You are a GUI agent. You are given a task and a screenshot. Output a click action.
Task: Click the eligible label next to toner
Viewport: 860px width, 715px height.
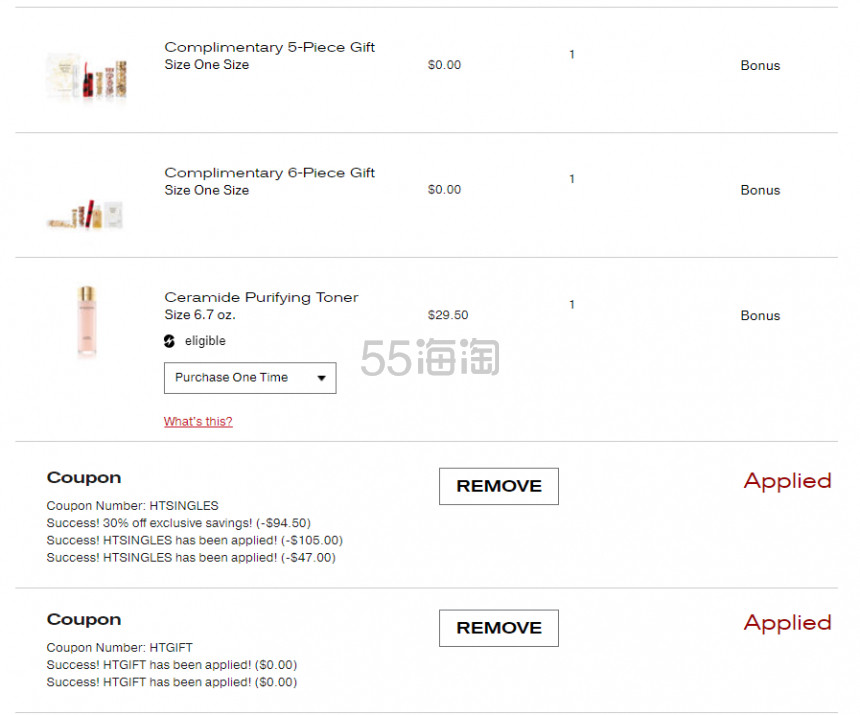click(x=205, y=341)
